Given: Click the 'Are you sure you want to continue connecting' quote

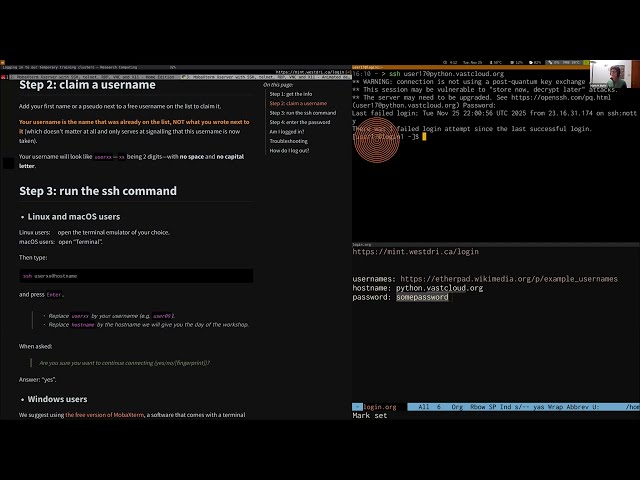Looking at the screenshot, I should pos(124,363).
